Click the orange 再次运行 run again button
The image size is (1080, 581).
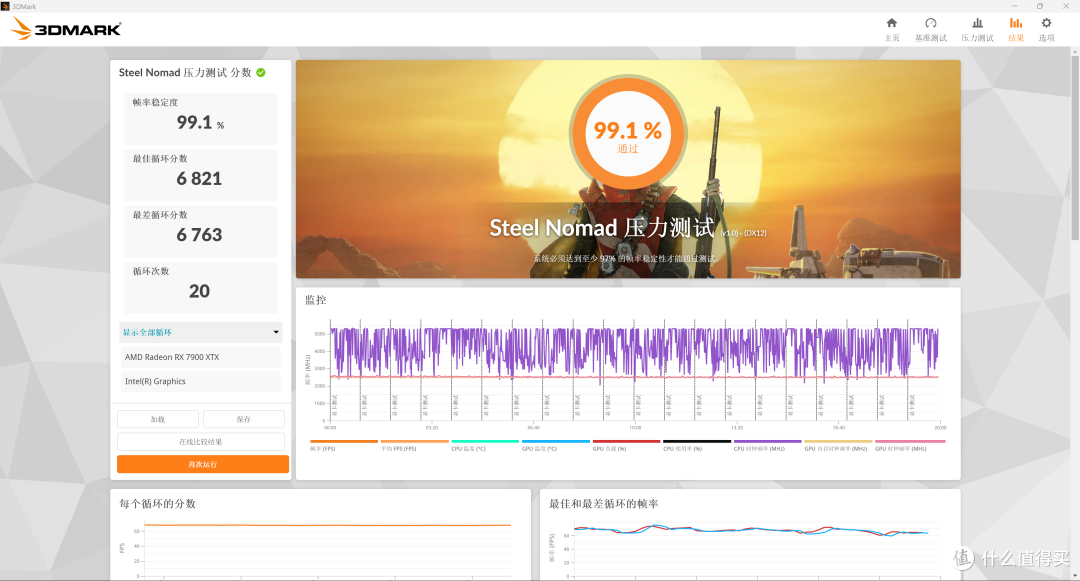pyautogui.click(x=202, y=465)
